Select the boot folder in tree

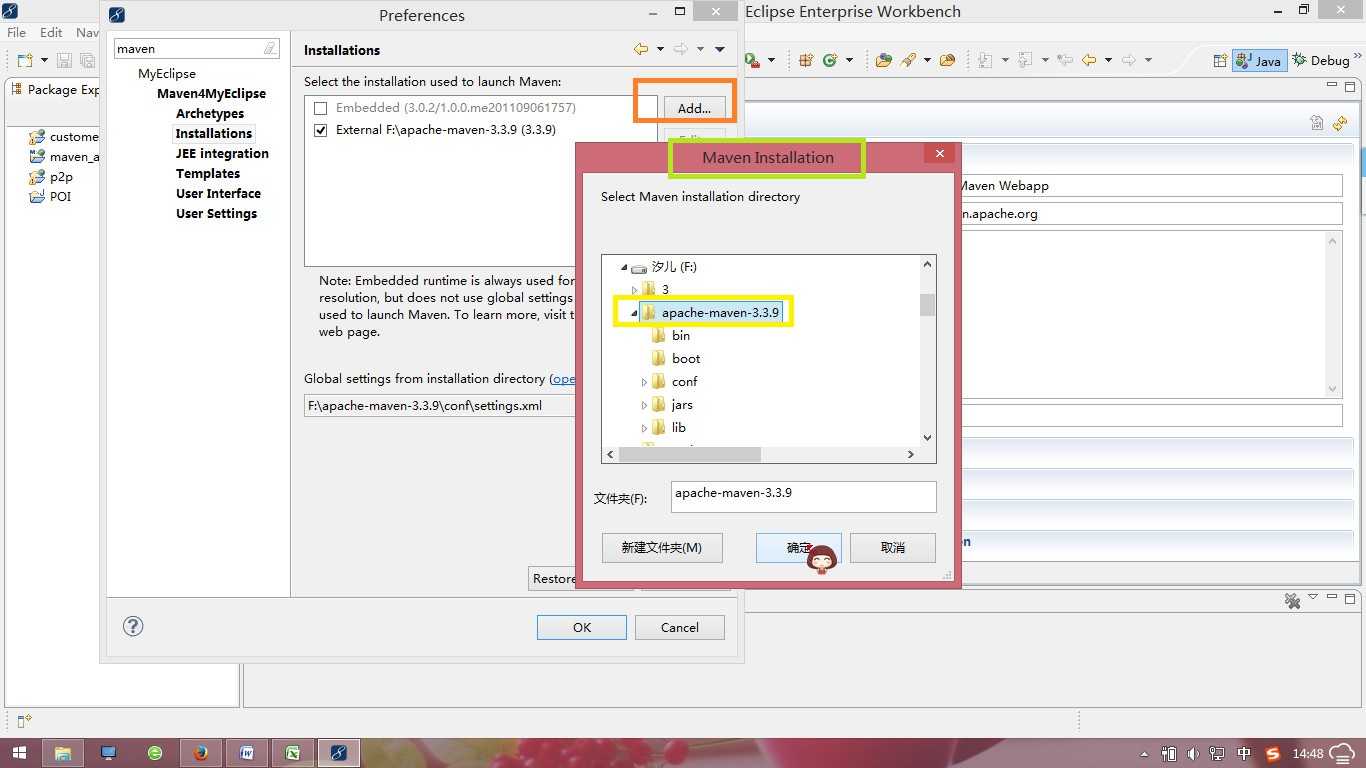[686, 359]
